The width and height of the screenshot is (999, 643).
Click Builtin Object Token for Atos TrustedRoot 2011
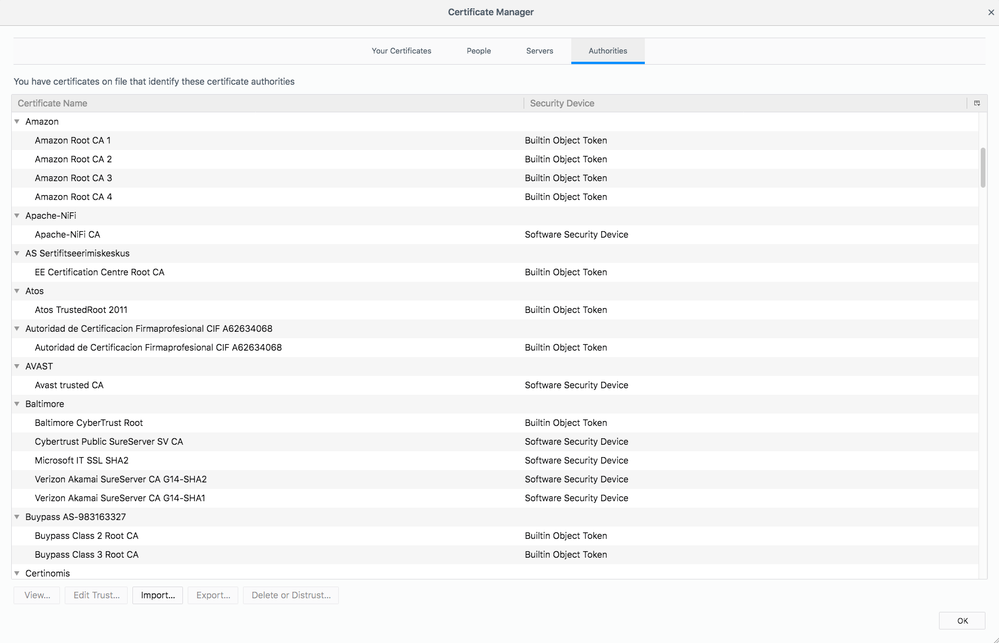point(566,310)
